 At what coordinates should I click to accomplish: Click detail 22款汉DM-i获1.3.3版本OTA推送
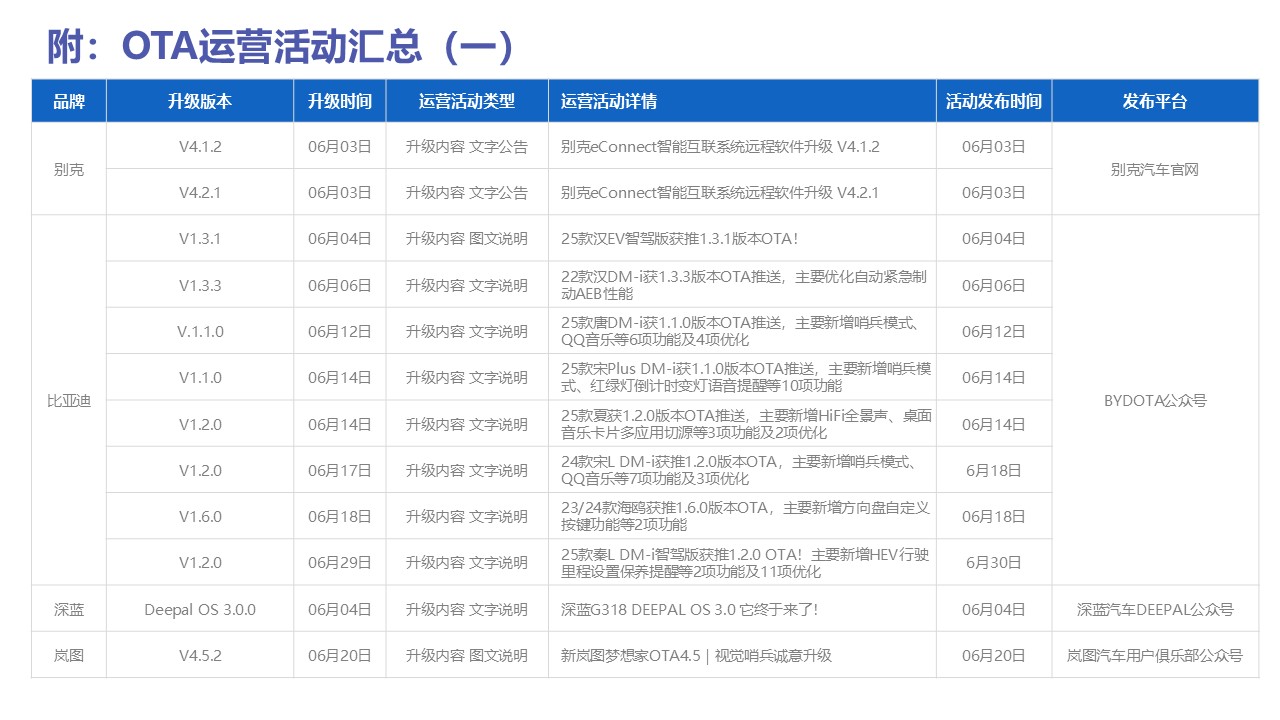click(x=743, y=285)
